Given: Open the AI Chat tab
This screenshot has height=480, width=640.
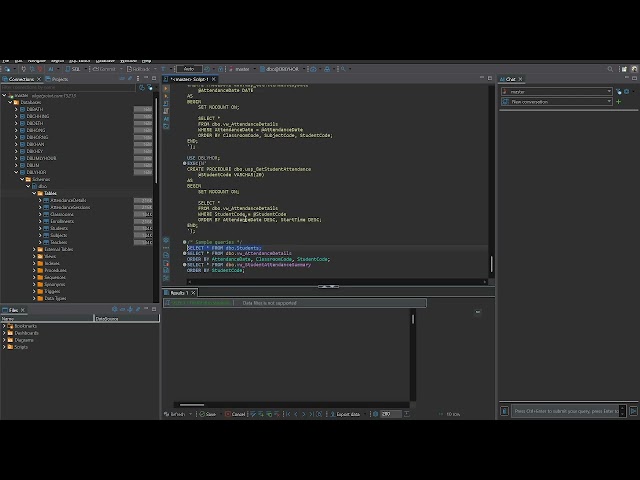Looking at the screenshot, I should [x=509, y=79].
